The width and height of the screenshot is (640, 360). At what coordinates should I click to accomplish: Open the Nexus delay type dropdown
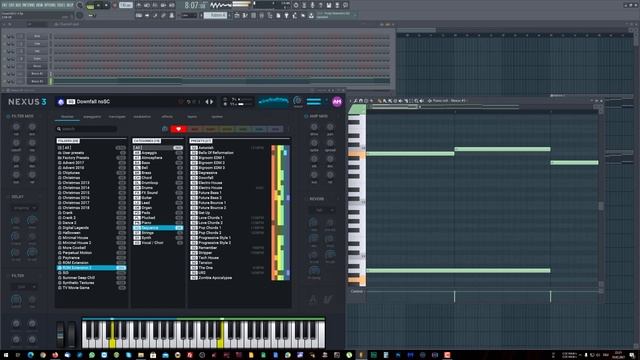click(24, 208)
